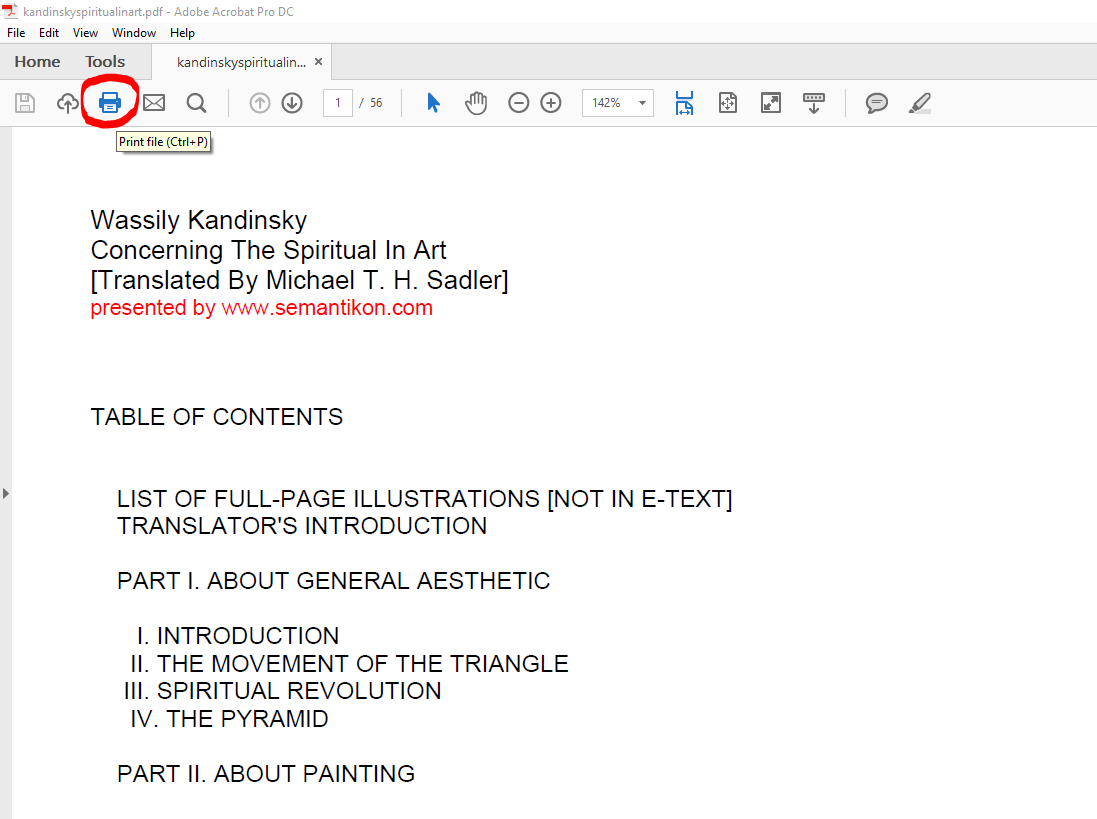Click the 'IV. THE PYRAMID' entry
Screen dimensions: 1097x819
pos(229,719)
